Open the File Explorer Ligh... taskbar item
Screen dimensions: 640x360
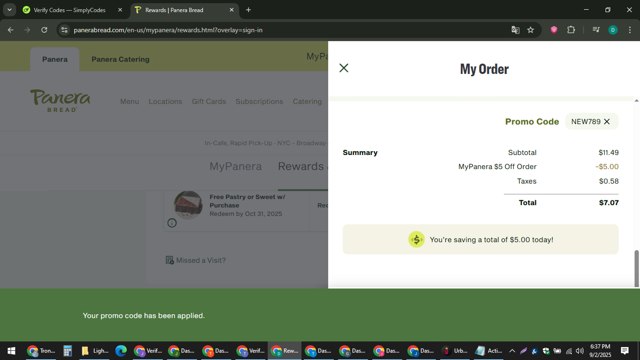click(x=95, y=351)
